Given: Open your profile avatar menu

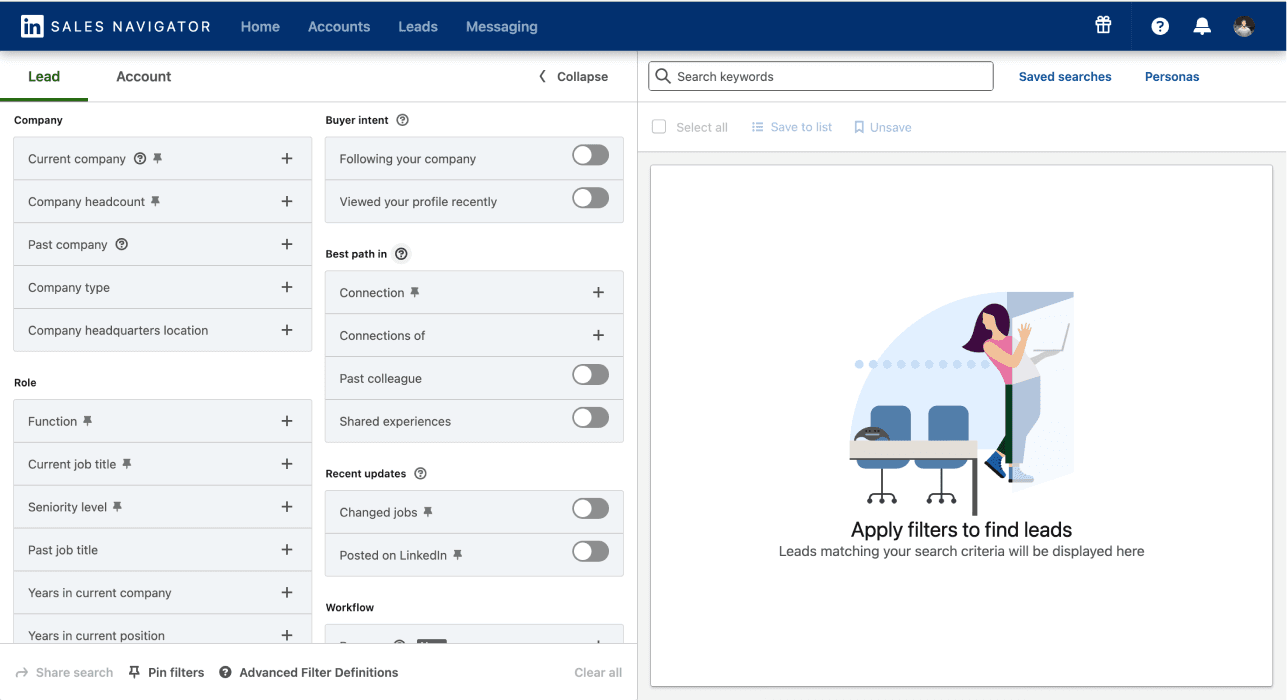Looking at the screenshot, I should 1243,25.
